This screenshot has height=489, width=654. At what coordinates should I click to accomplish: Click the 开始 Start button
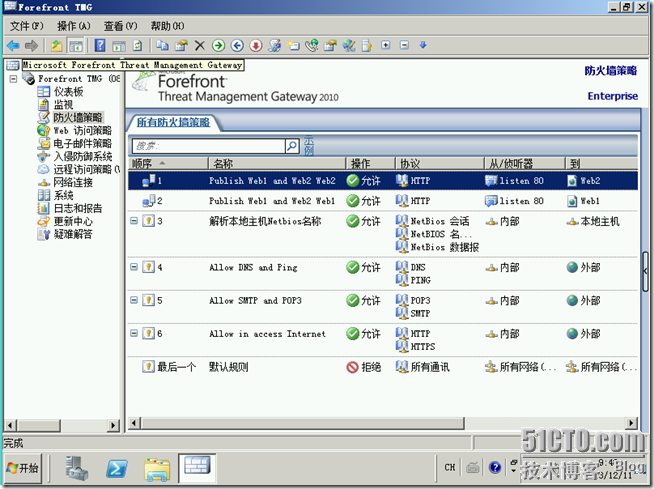[x=23, y=468]
